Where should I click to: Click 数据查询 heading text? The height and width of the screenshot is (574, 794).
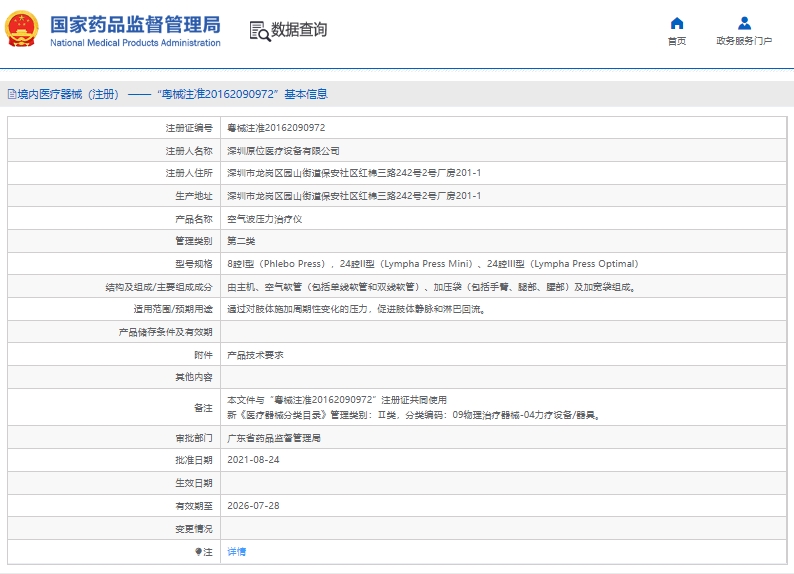(x=299, y=29)
